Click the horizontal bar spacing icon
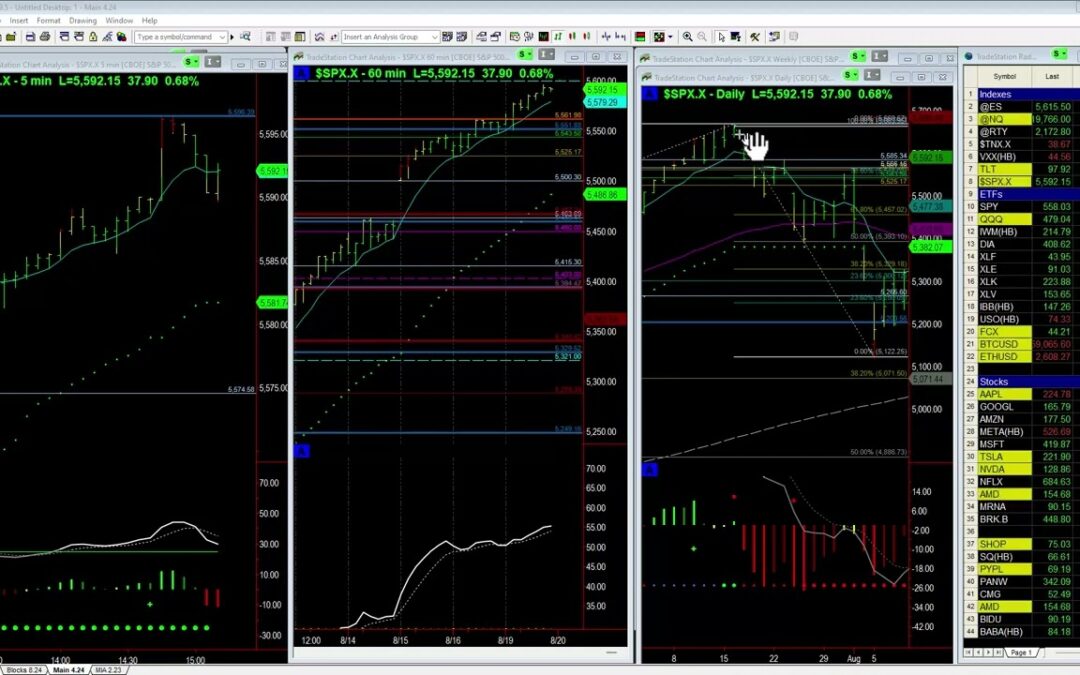 pyautogui.click(x=621, y=37)
